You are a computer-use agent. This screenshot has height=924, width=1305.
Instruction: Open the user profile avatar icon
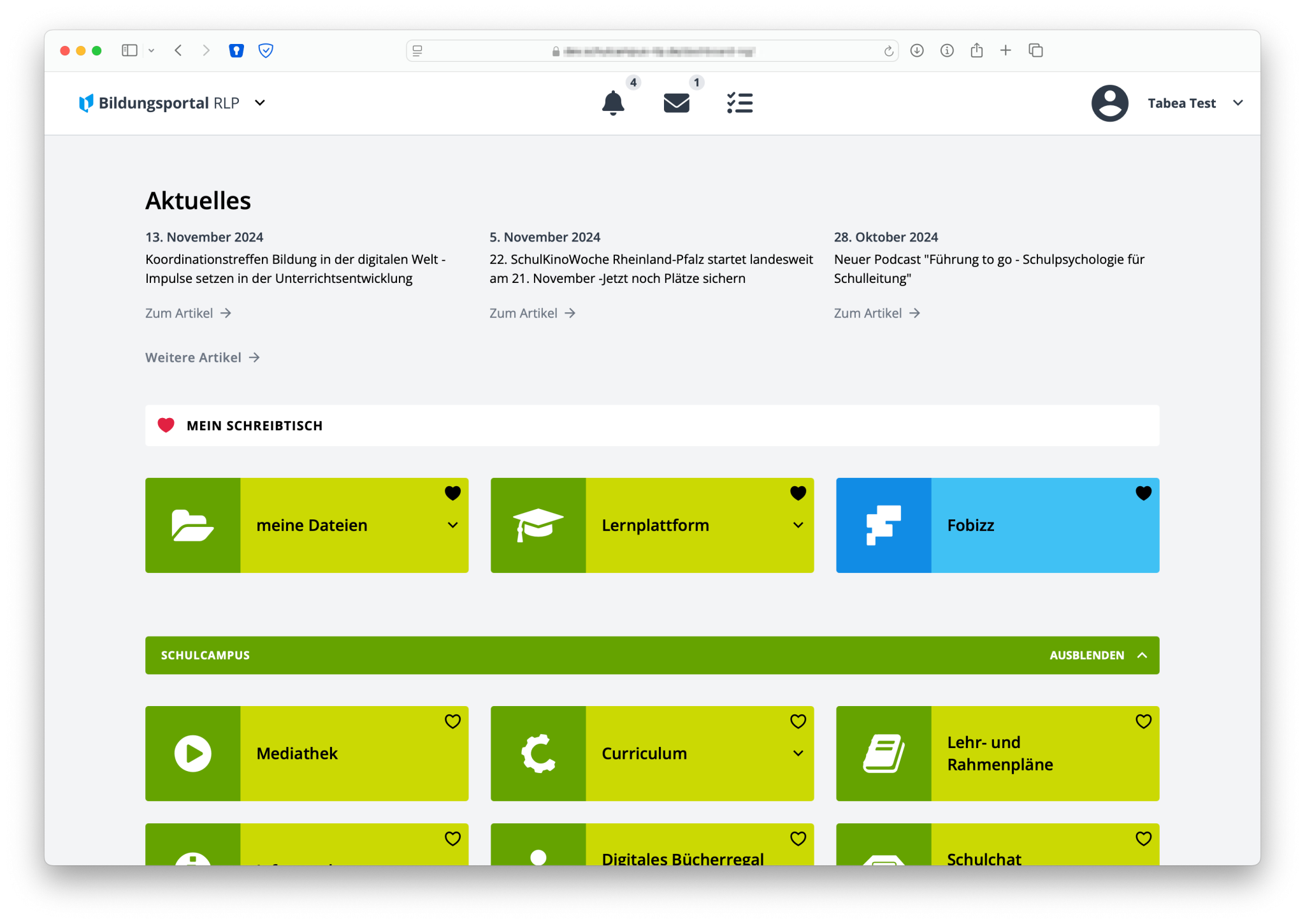coord(1109,103)
